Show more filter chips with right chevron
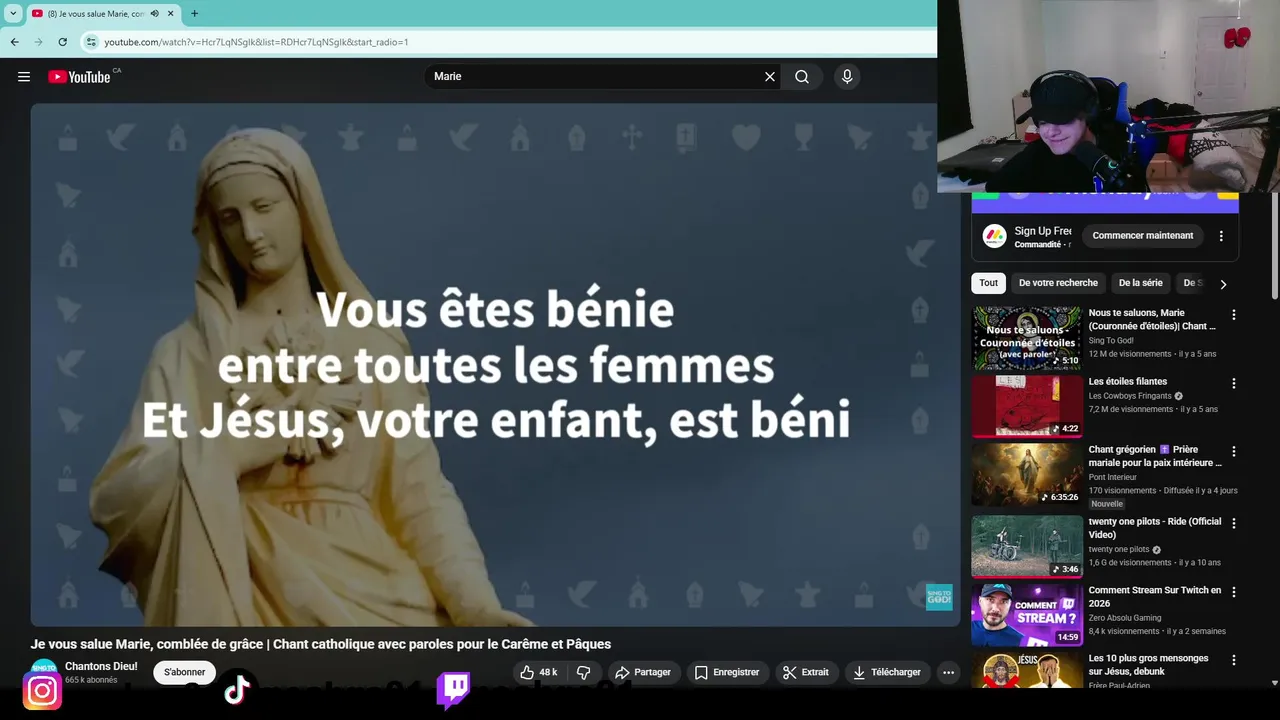Image resolution: width=1280 pixels, height=720 pixels. tap(1223, 284)
